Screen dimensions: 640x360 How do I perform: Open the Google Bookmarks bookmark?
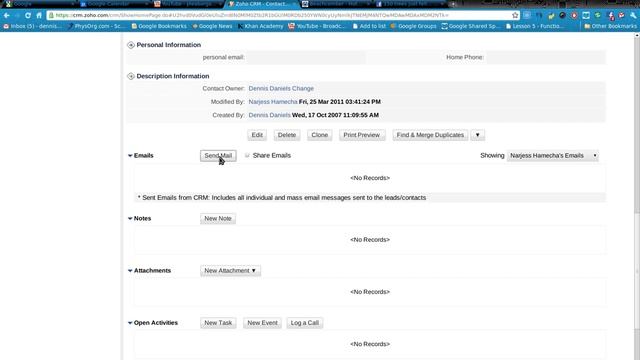tap(159, 26)
